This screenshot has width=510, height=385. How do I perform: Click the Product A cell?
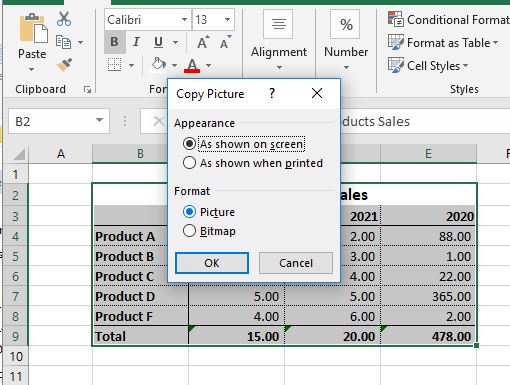[131, 236]
